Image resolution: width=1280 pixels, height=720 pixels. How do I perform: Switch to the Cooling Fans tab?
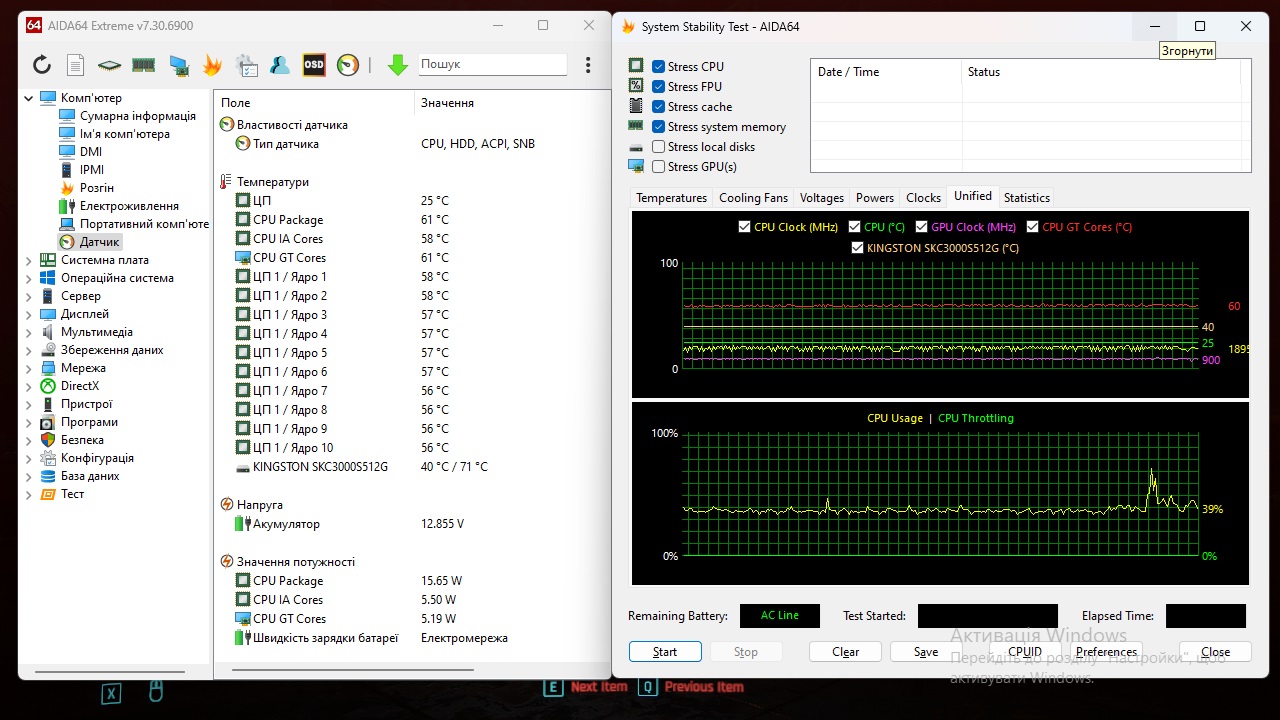(x=754, y=198)
